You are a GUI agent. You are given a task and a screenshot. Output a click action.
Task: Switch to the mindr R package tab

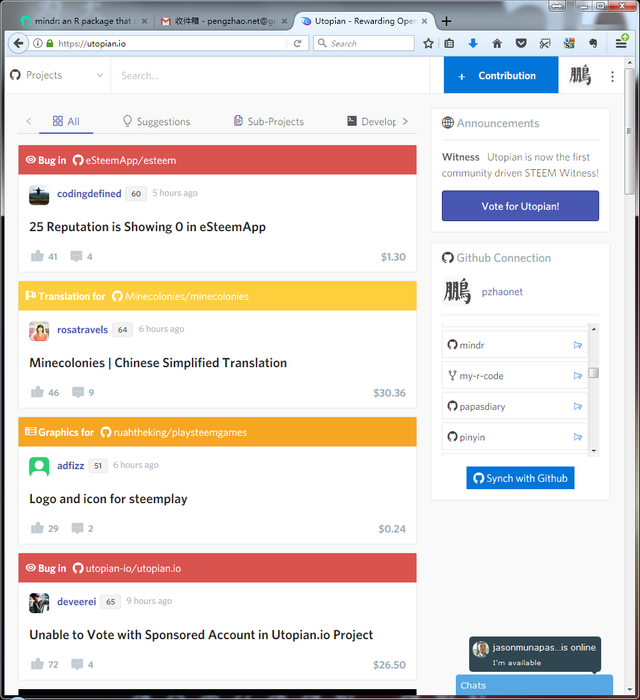pyautogui.click(x=83, y=21)
